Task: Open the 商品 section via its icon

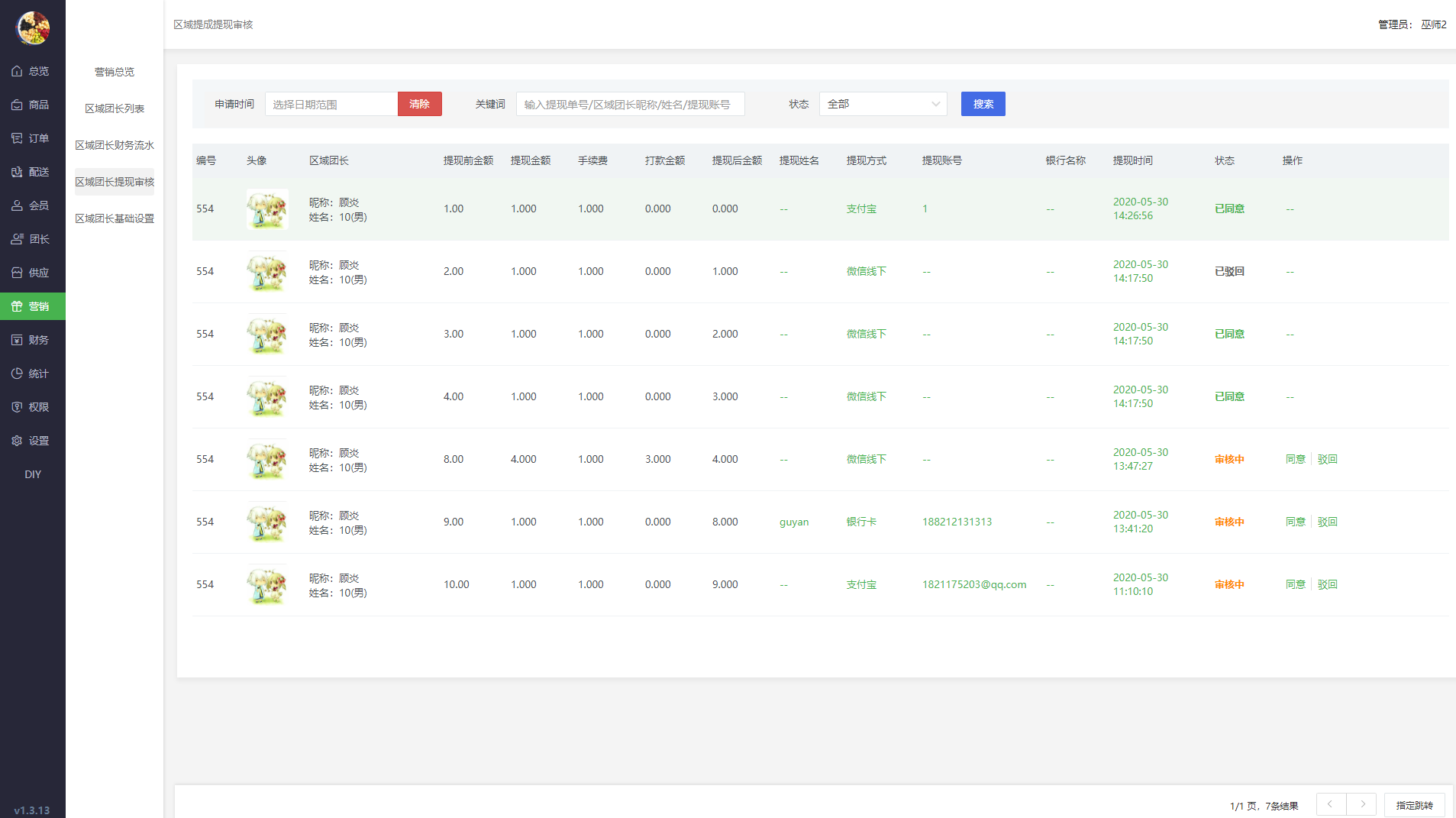Action: tap(17, 105)
